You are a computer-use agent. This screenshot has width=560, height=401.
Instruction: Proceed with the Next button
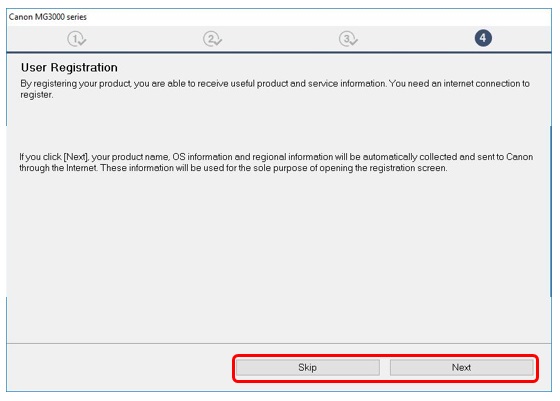click(461, 367)
